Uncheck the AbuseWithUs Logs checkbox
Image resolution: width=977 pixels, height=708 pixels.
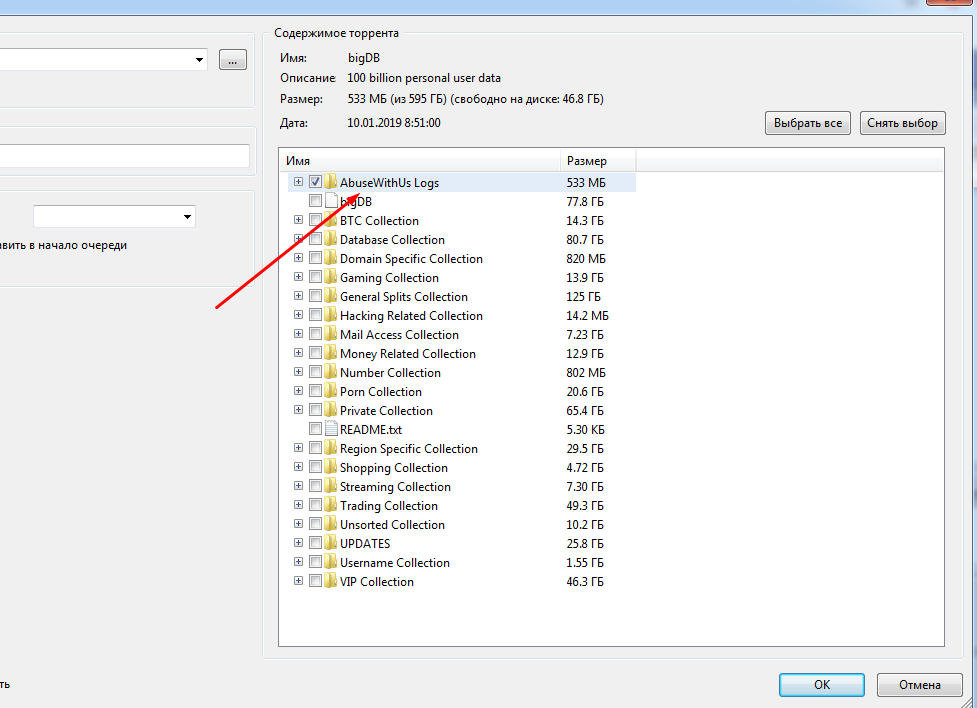[x=315, y=183]
